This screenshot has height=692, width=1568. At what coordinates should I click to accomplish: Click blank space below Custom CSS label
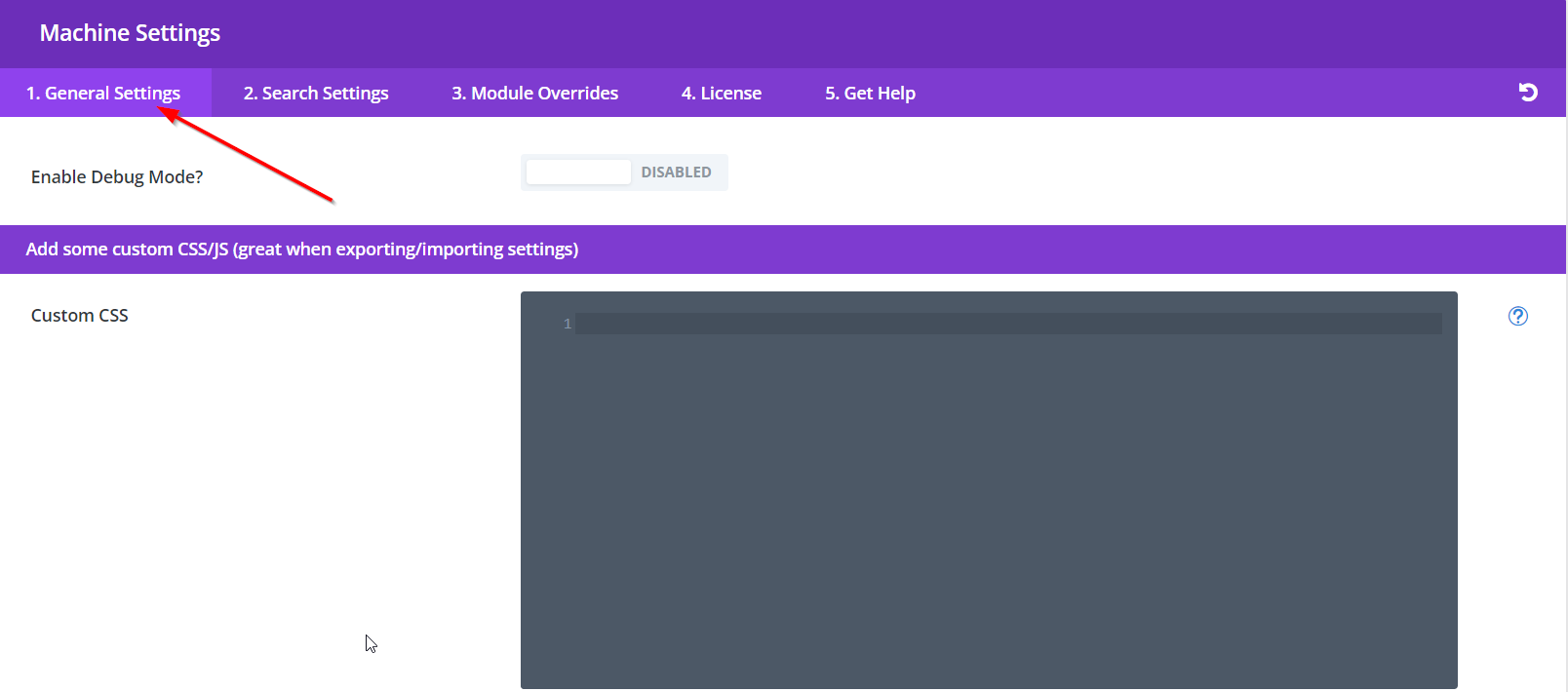[x=195, y=468]
